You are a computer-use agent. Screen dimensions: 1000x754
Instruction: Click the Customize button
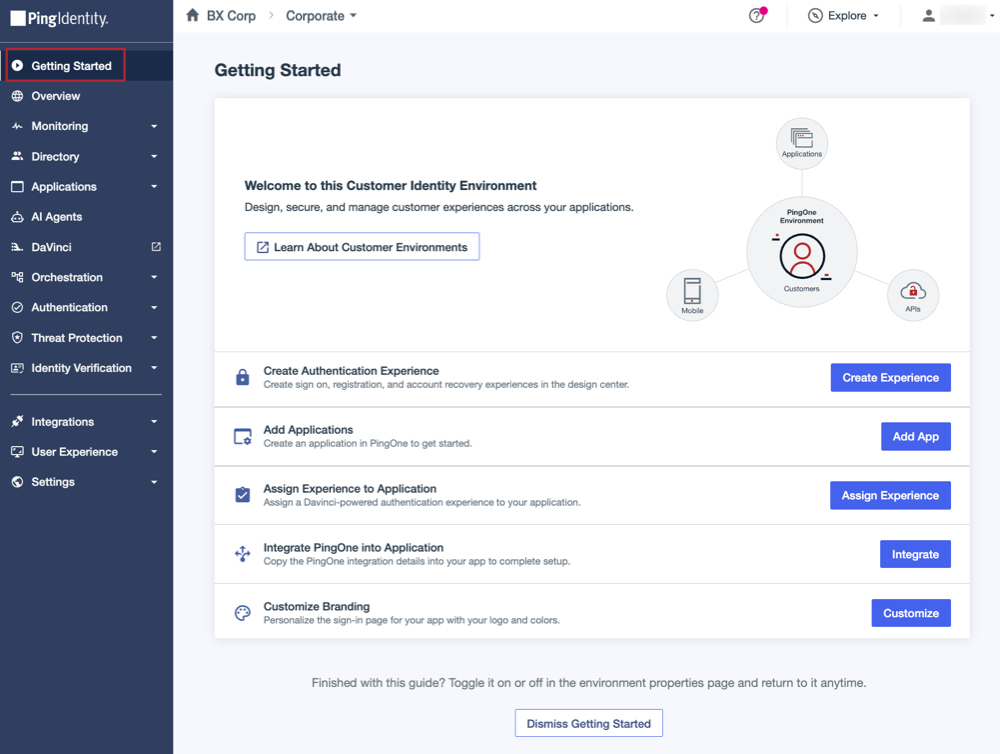click(x=911, y=613)
